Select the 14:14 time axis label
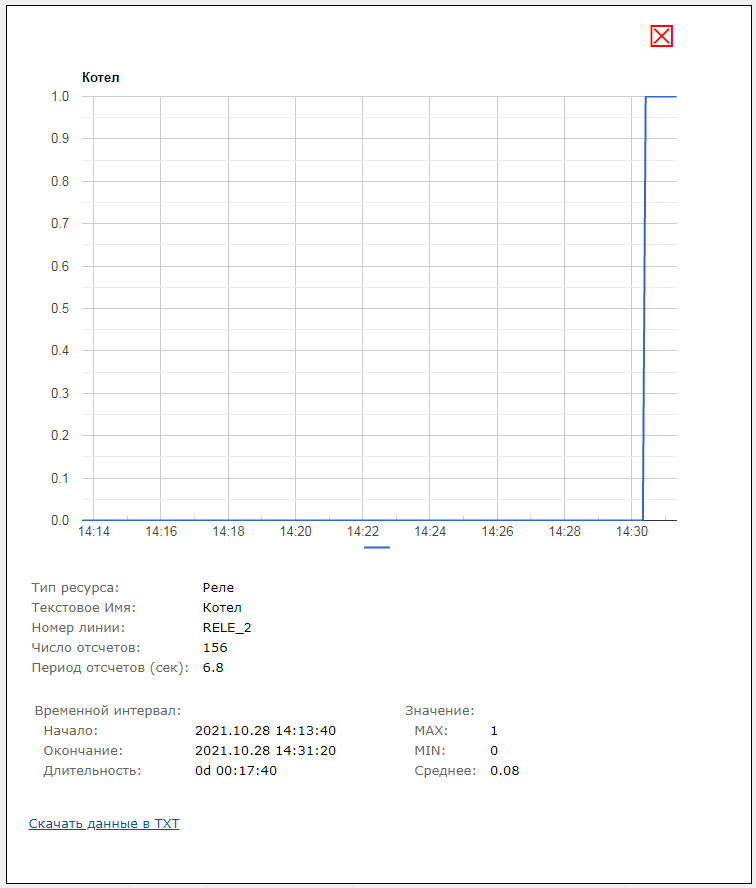756x888 pixels. 94,532
